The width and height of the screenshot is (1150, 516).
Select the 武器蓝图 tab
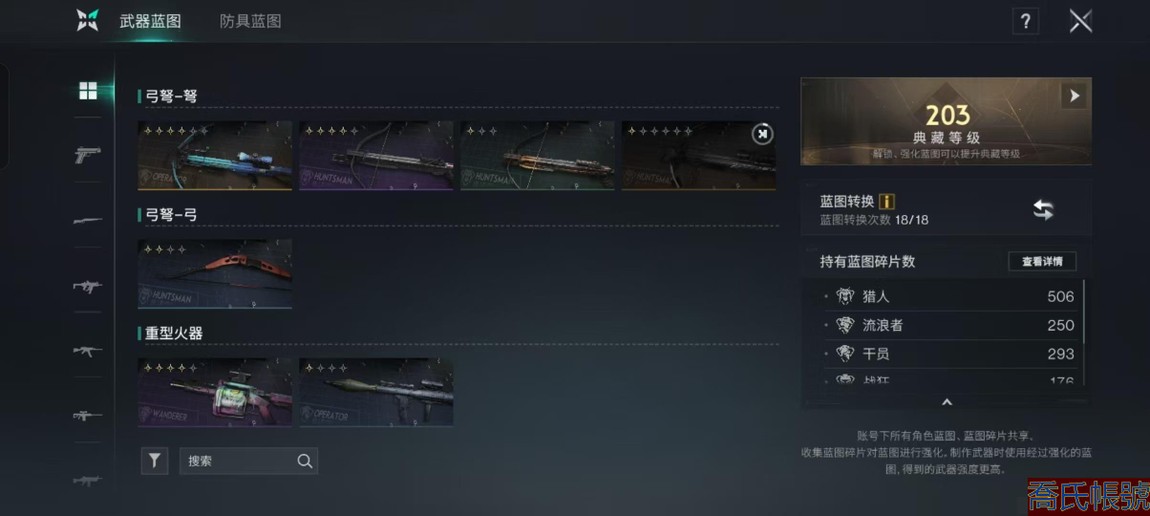(x=150, y=21)
